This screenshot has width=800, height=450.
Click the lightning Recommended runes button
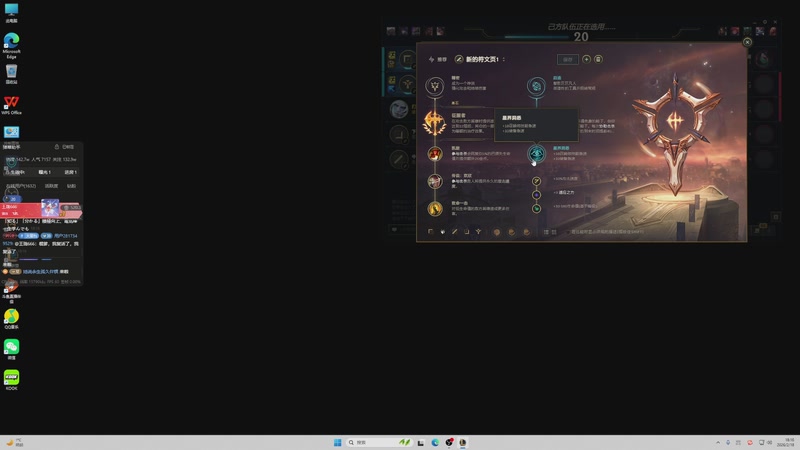(437, 60)
